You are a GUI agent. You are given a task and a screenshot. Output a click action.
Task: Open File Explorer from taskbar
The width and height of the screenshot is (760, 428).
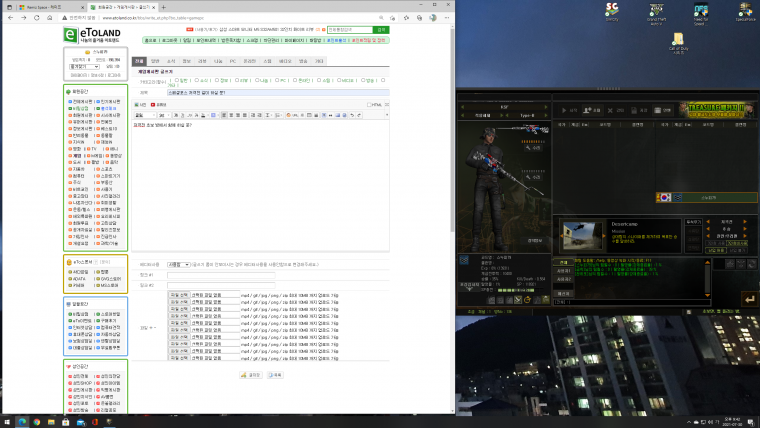pyautogui.click(x=51, y=422)
